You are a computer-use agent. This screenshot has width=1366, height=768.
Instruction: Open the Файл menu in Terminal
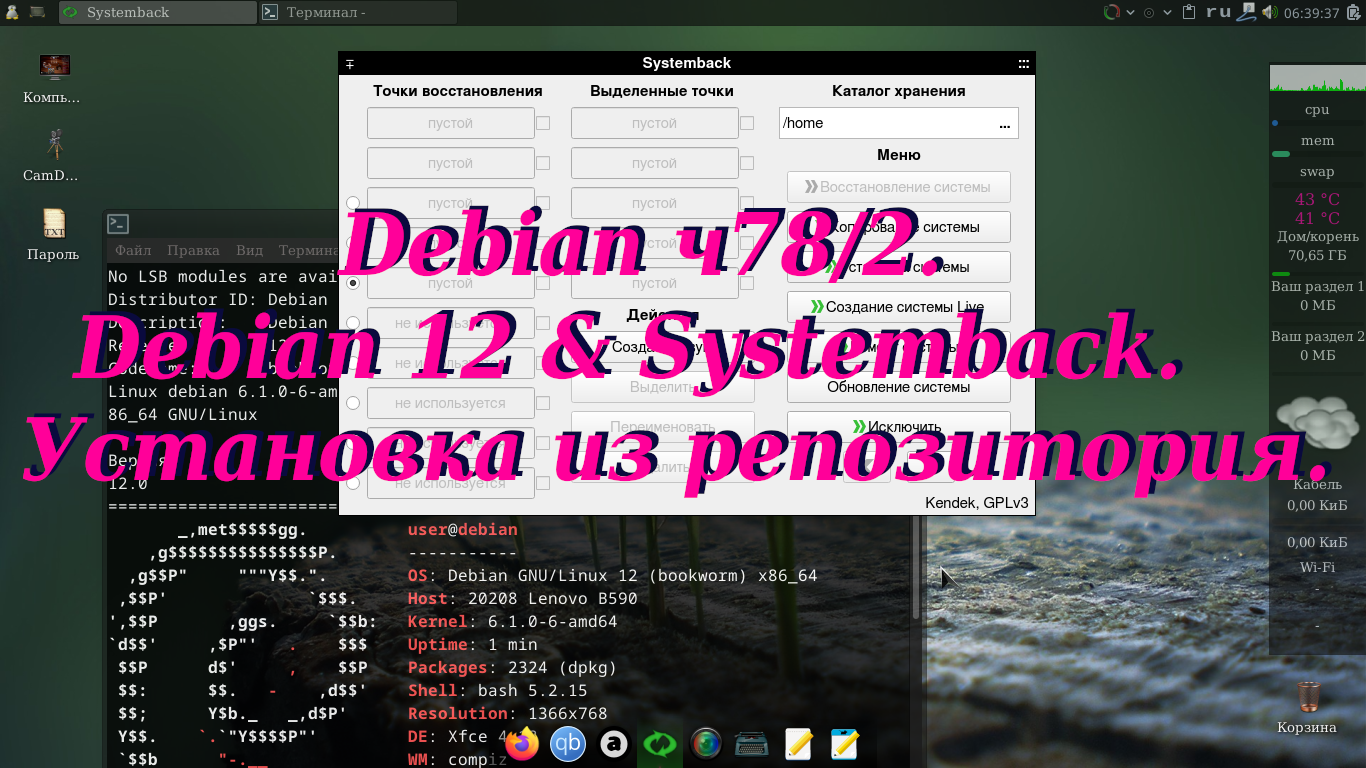coord(133,250)
